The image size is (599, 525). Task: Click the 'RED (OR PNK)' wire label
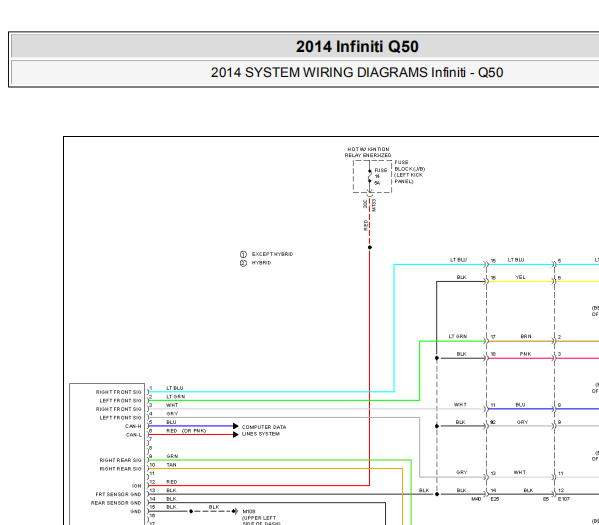[x=186, y=431]
